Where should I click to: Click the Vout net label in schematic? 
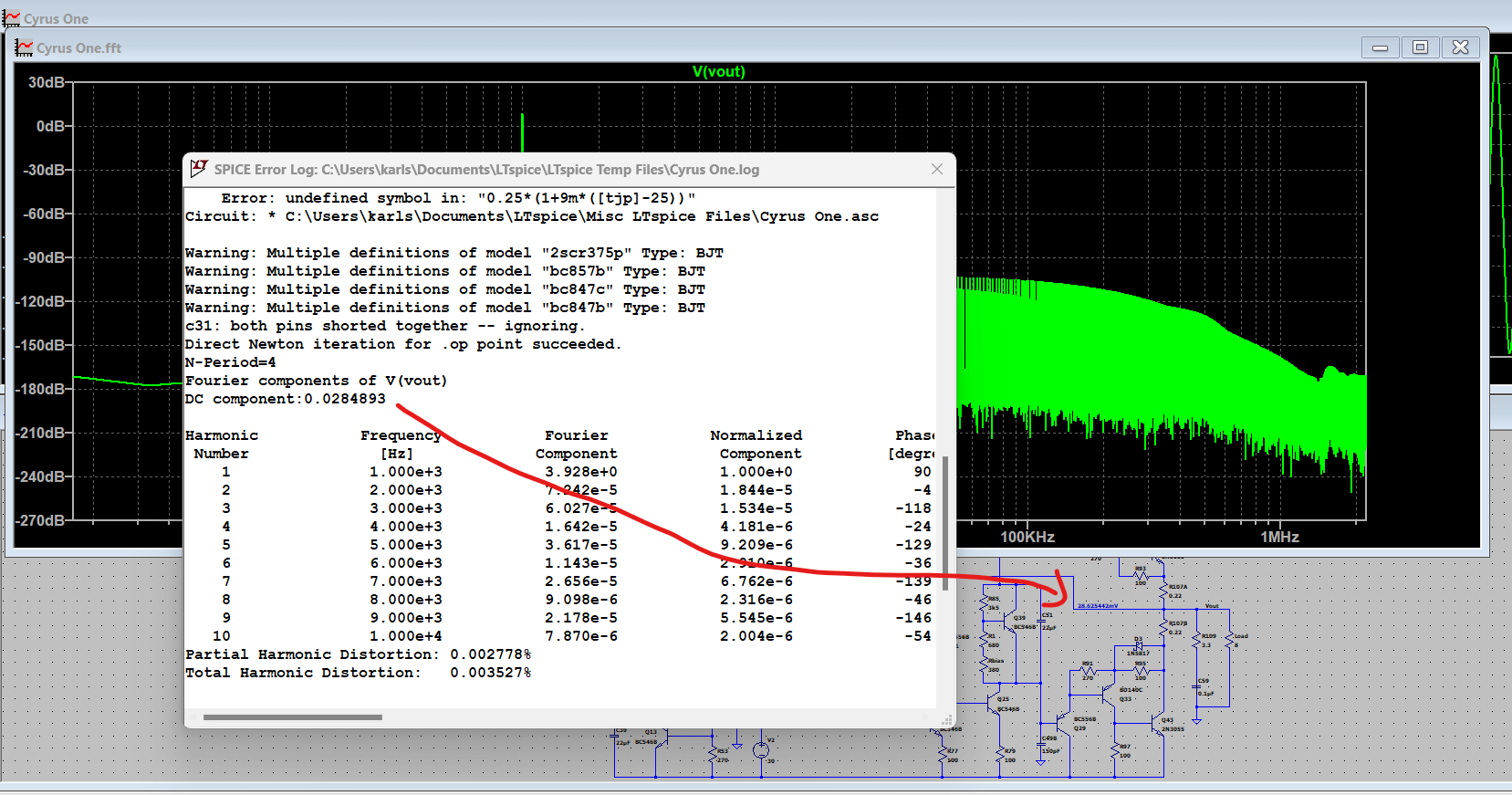[x=1212, y=605]
